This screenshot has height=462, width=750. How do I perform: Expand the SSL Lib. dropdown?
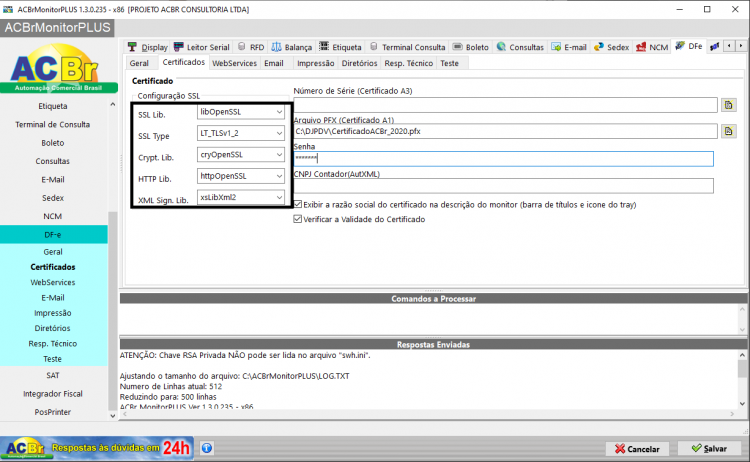241,112
